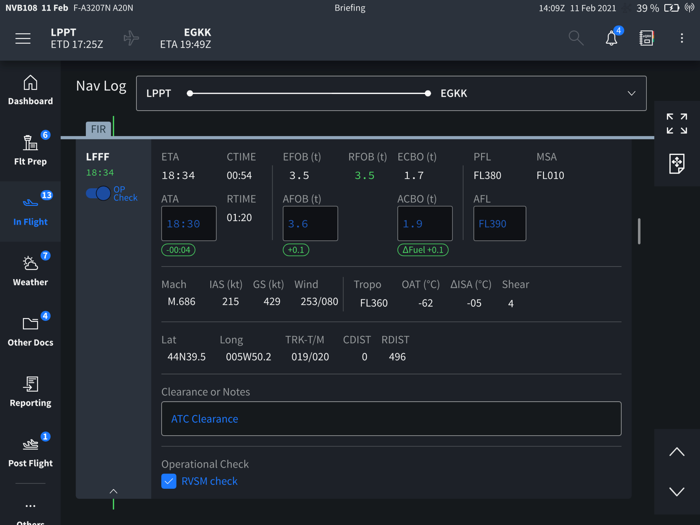Open Weather section in sidebar
Image resolution: width=700 pixels, height=525 pixels.
coord(30,271)
